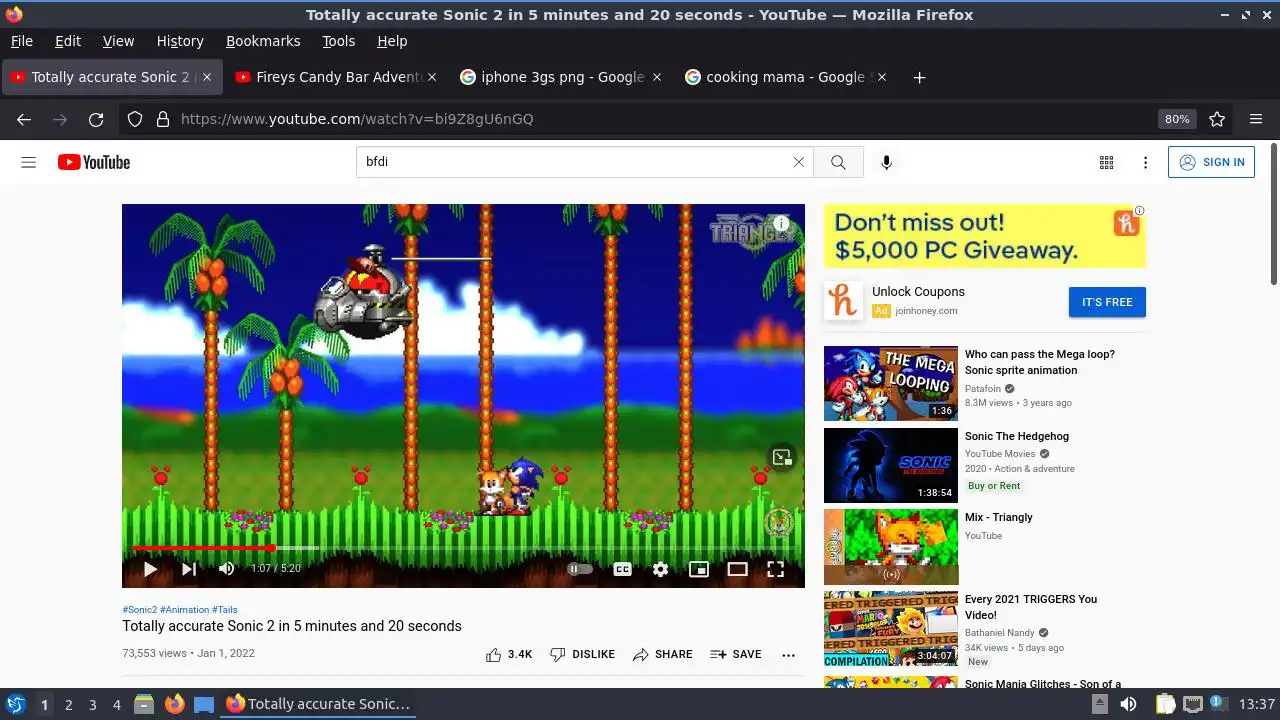Open Firefox application hamburger menu
The image size is (1280, 720).
pos(1256,119)
